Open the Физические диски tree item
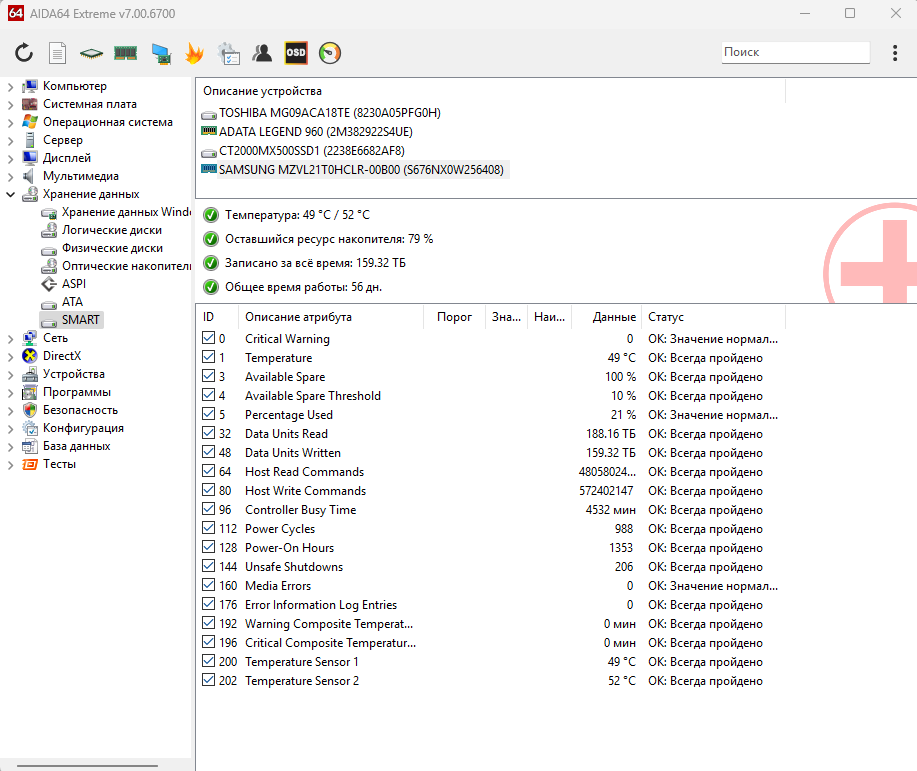The width and height of the screenshot is (917, 771). point(112,248)
